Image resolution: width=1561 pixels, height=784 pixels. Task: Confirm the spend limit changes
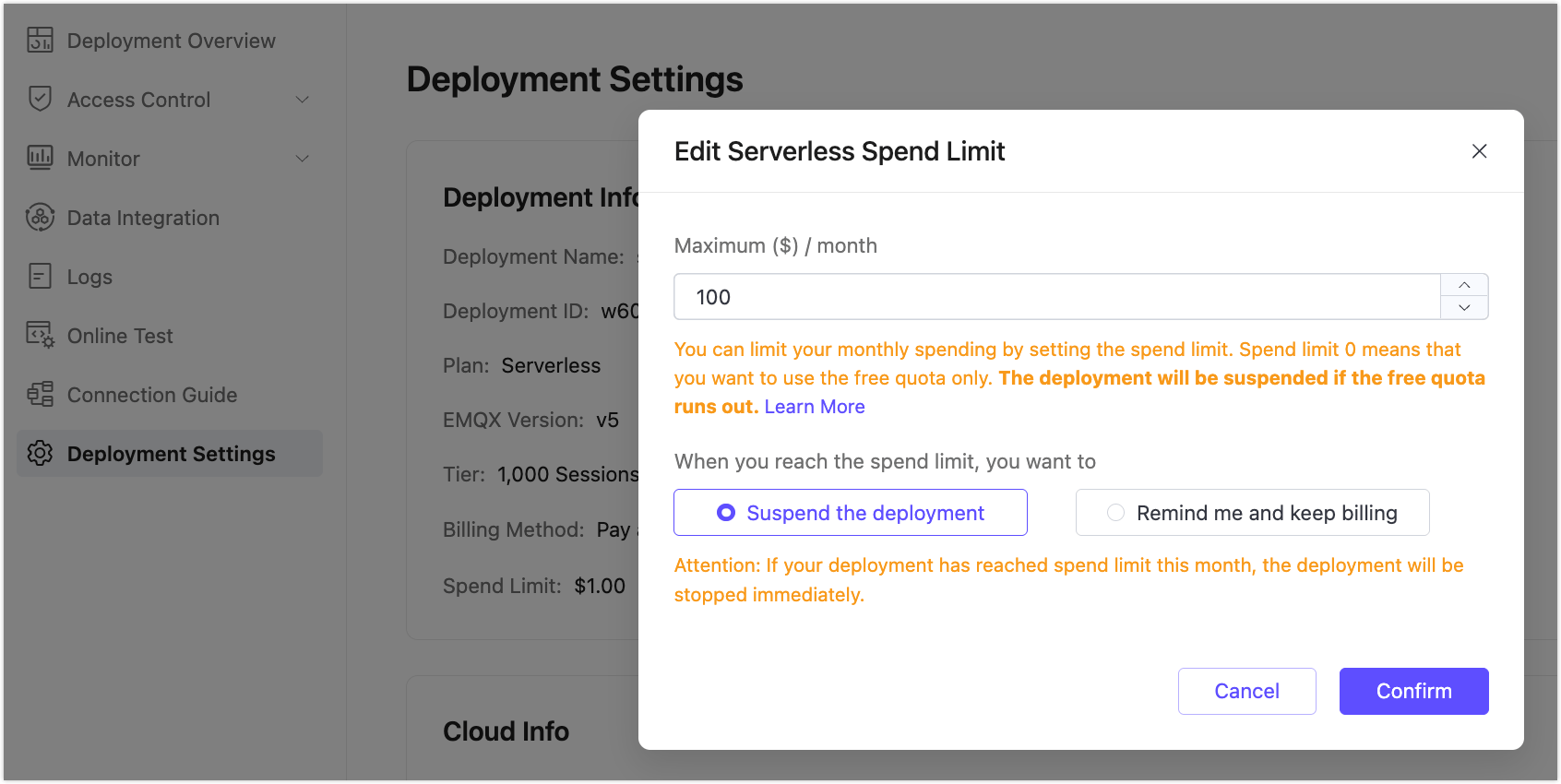pos(1413,691)
